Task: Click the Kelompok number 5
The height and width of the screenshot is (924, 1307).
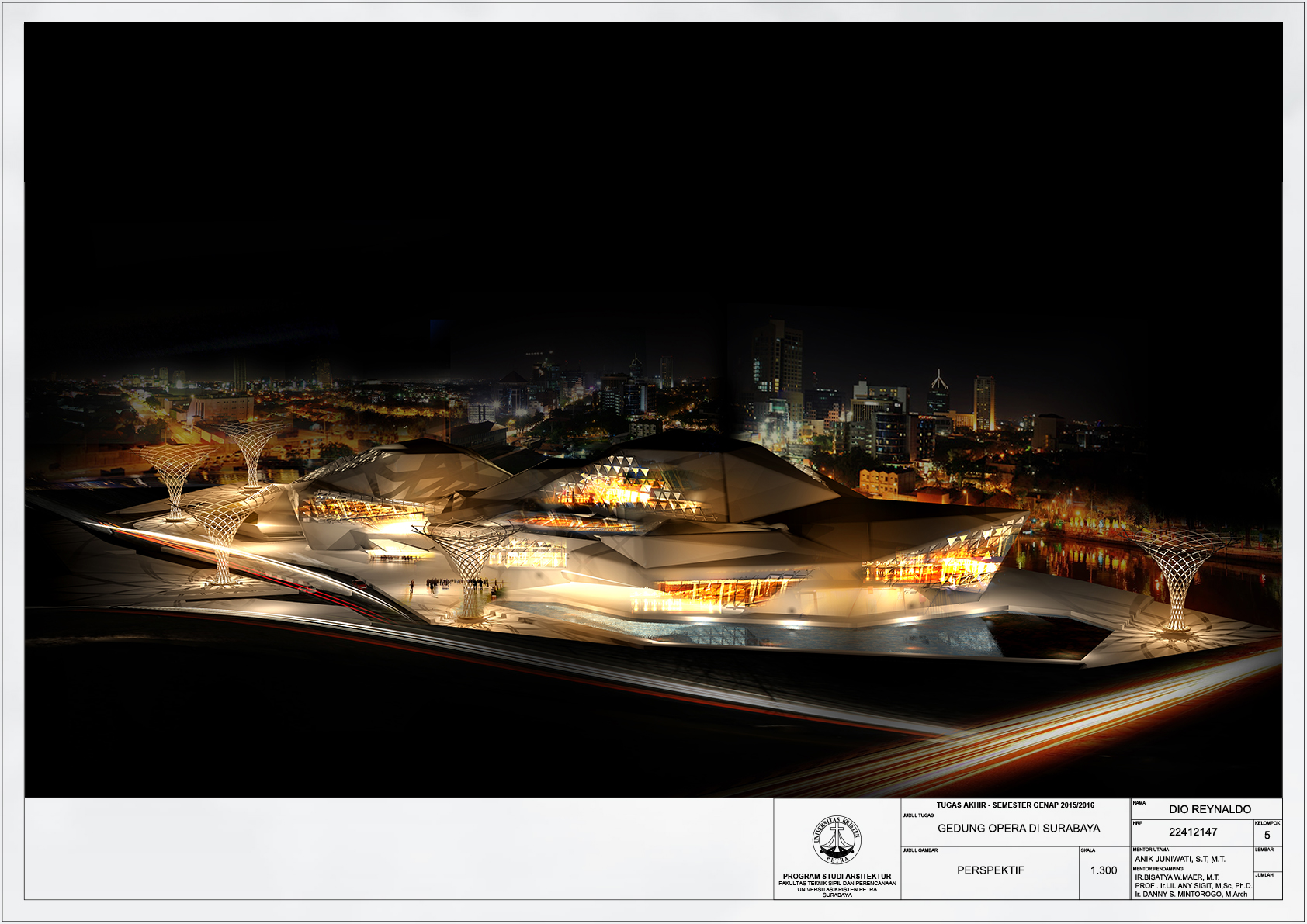Action: pos(1267,836)
